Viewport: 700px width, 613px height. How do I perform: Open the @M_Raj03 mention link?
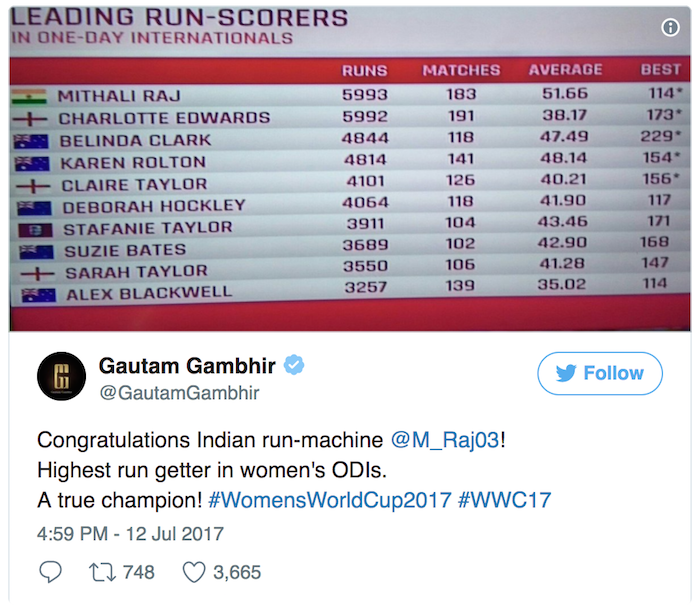pyautogui.click(x=447, y=441)
